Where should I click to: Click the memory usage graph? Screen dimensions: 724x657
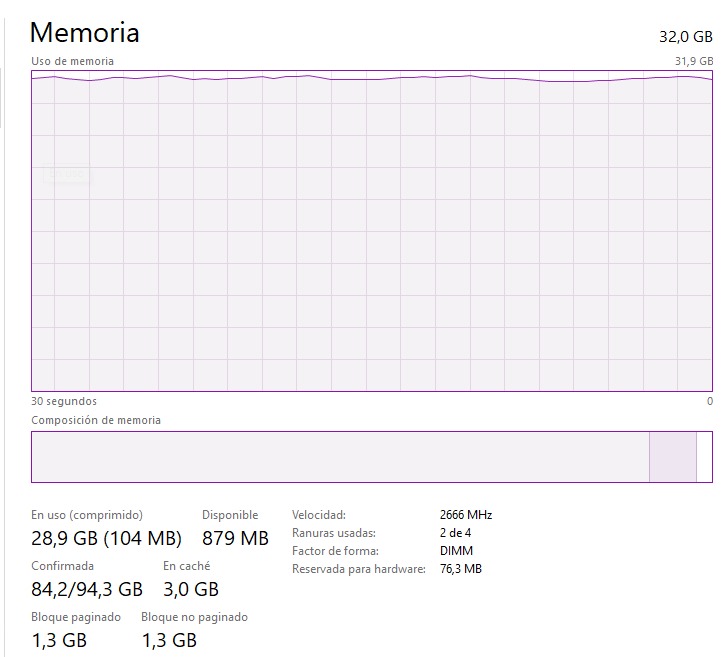point(371,230)
